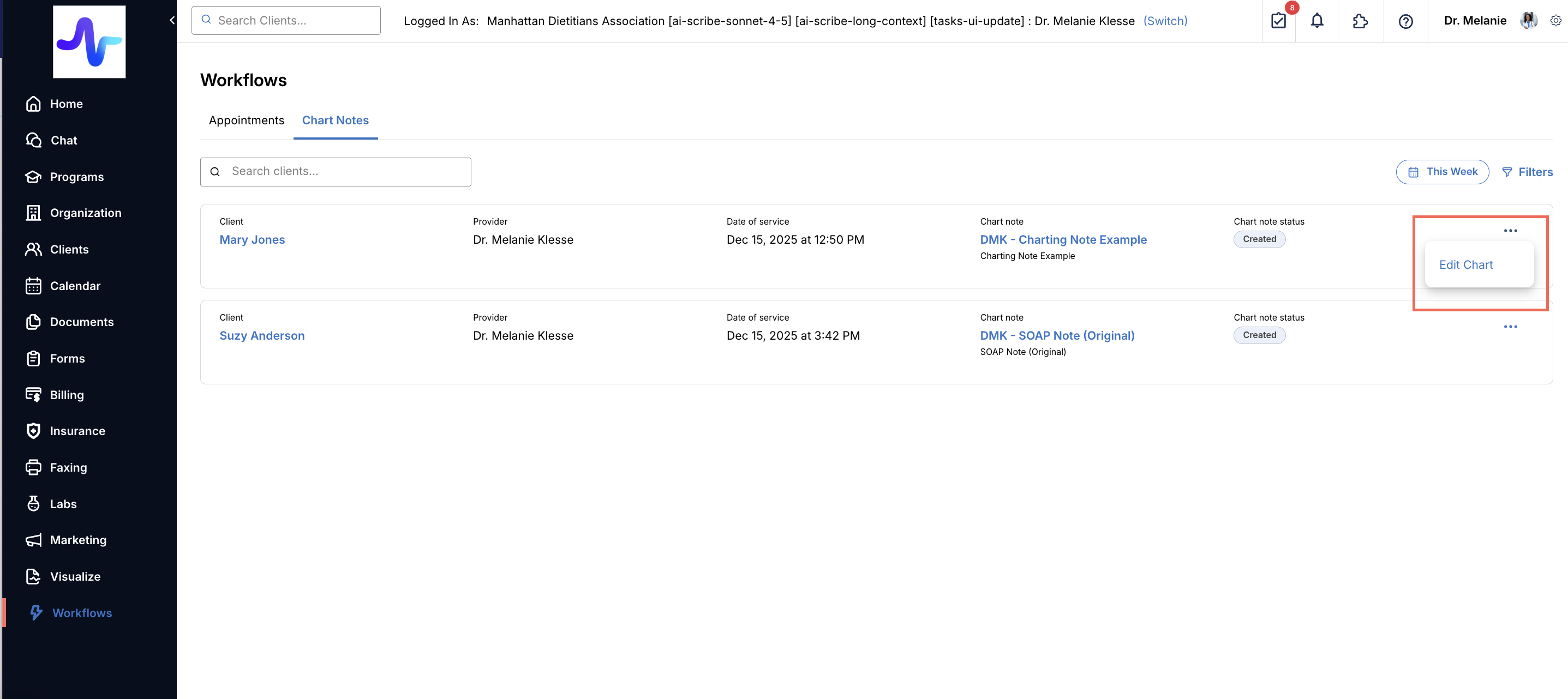The width and height of the screenshot is (1568, 699).
Task: Open DMK - SOAP Note (Original) chart note
Action: click(x=1057, y=336)
